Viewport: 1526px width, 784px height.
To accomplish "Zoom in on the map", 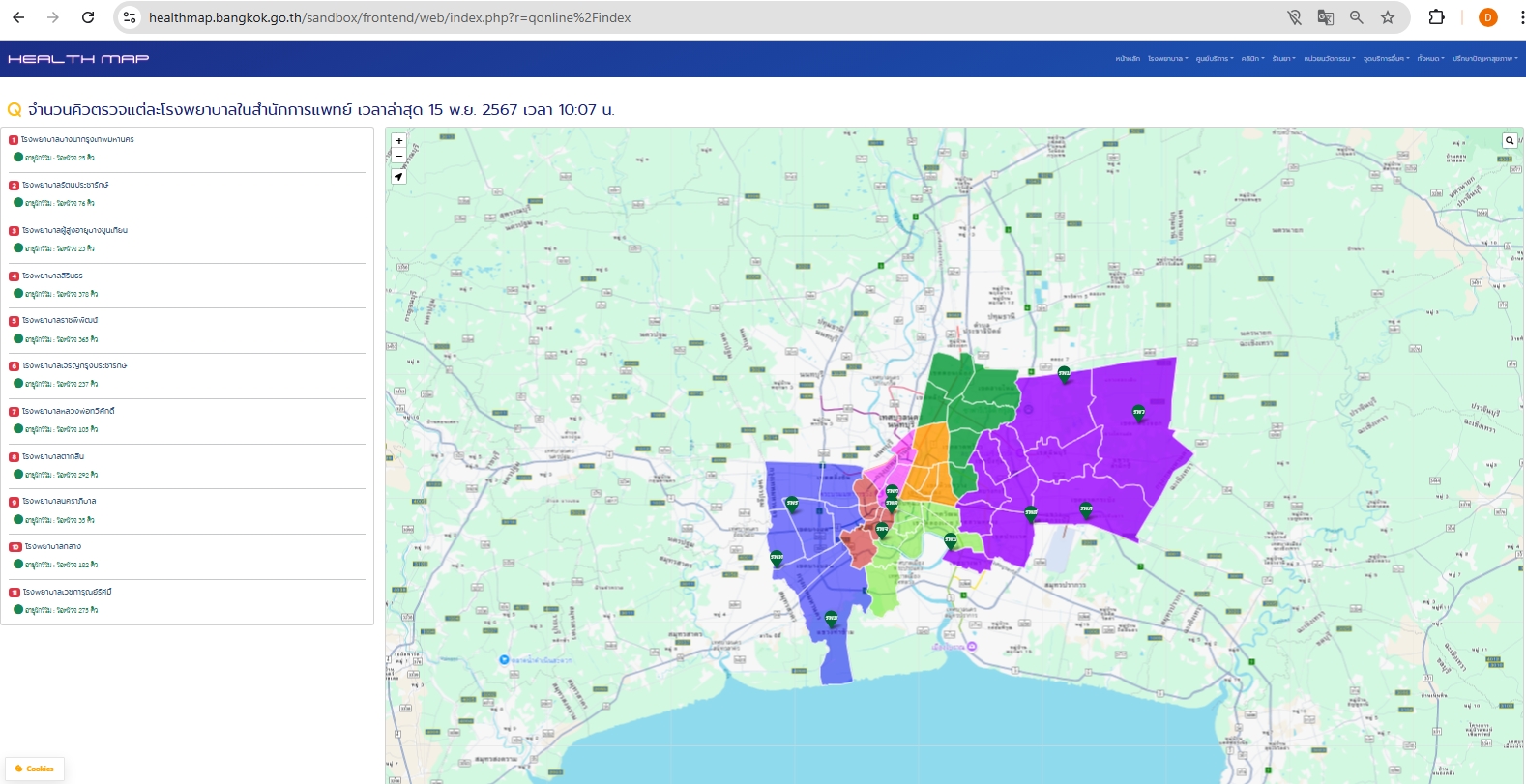I will coord(398,141).
